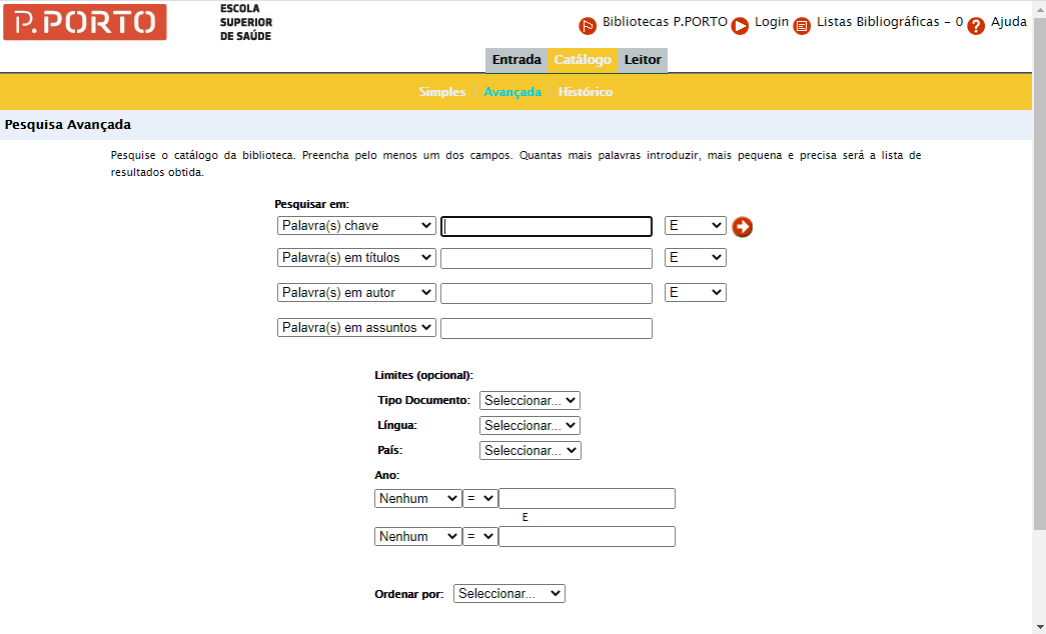Switch to the Entrada tab
This screenshot has height=634, width=1046.
pos(516,60)
